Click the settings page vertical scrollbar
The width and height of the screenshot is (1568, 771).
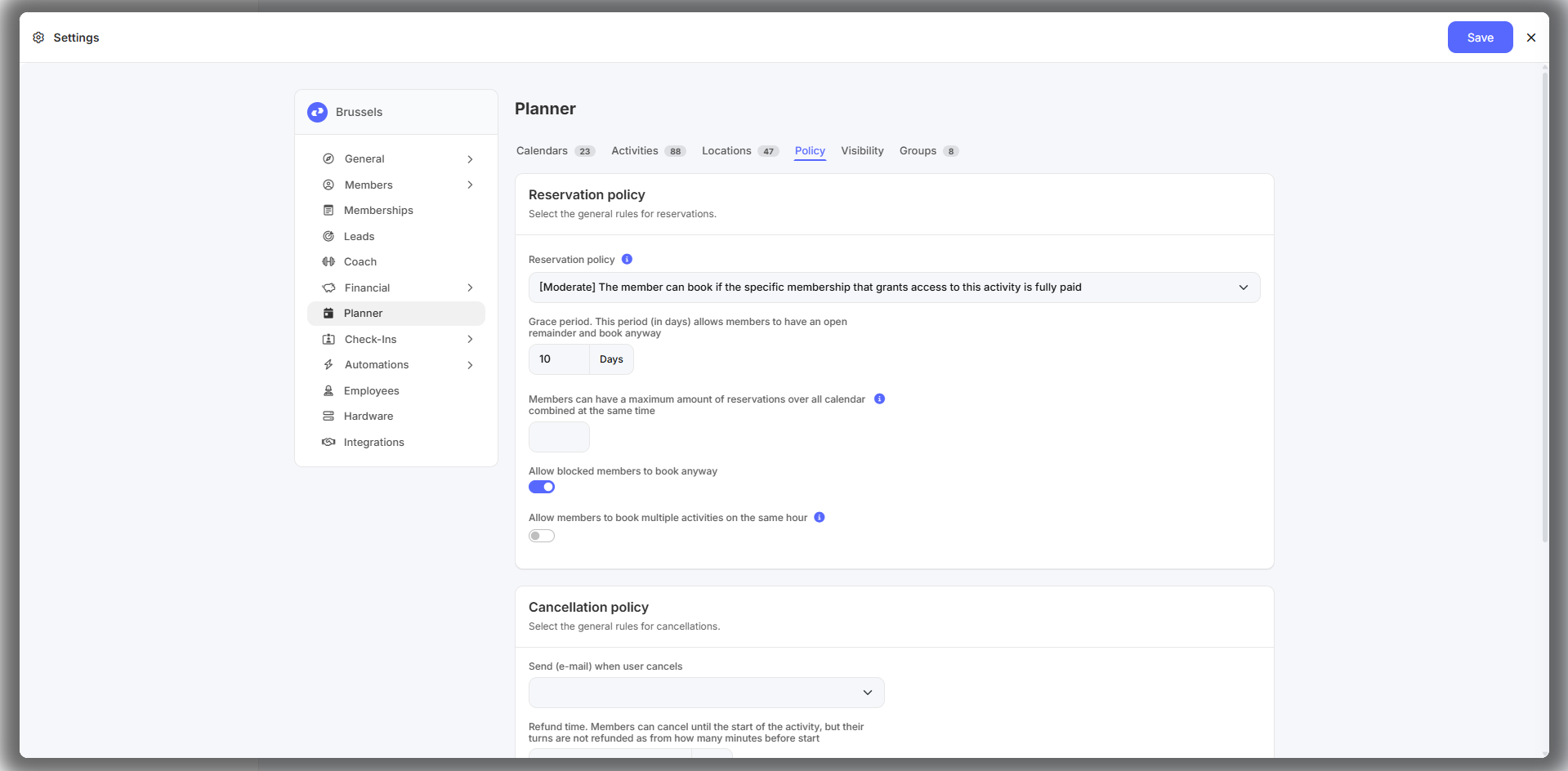point(1544,308)
